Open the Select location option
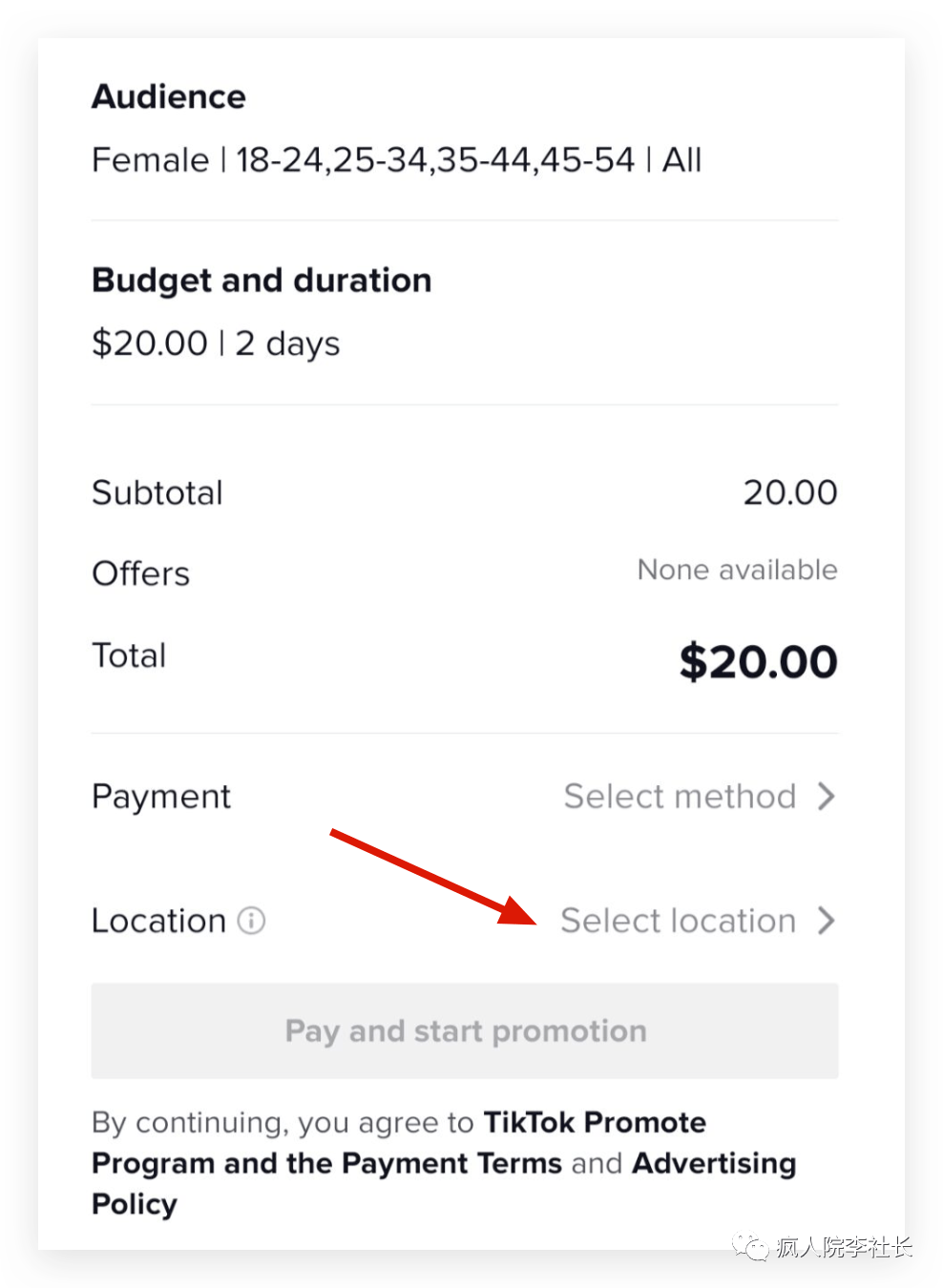 (x=678, y=921)
